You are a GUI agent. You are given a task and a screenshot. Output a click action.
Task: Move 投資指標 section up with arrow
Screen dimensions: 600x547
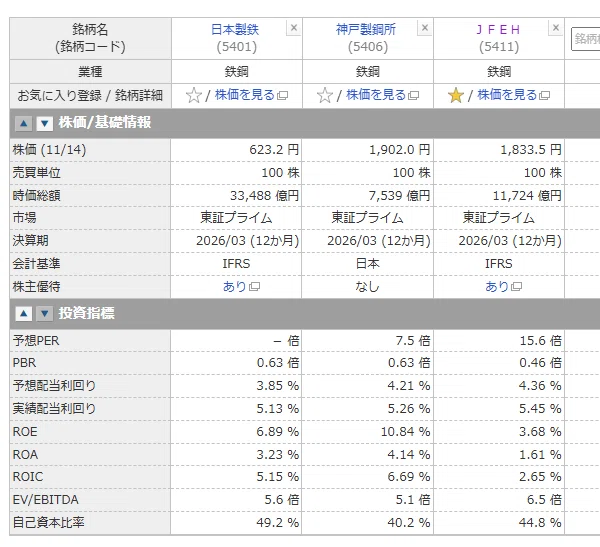[23, 314]
